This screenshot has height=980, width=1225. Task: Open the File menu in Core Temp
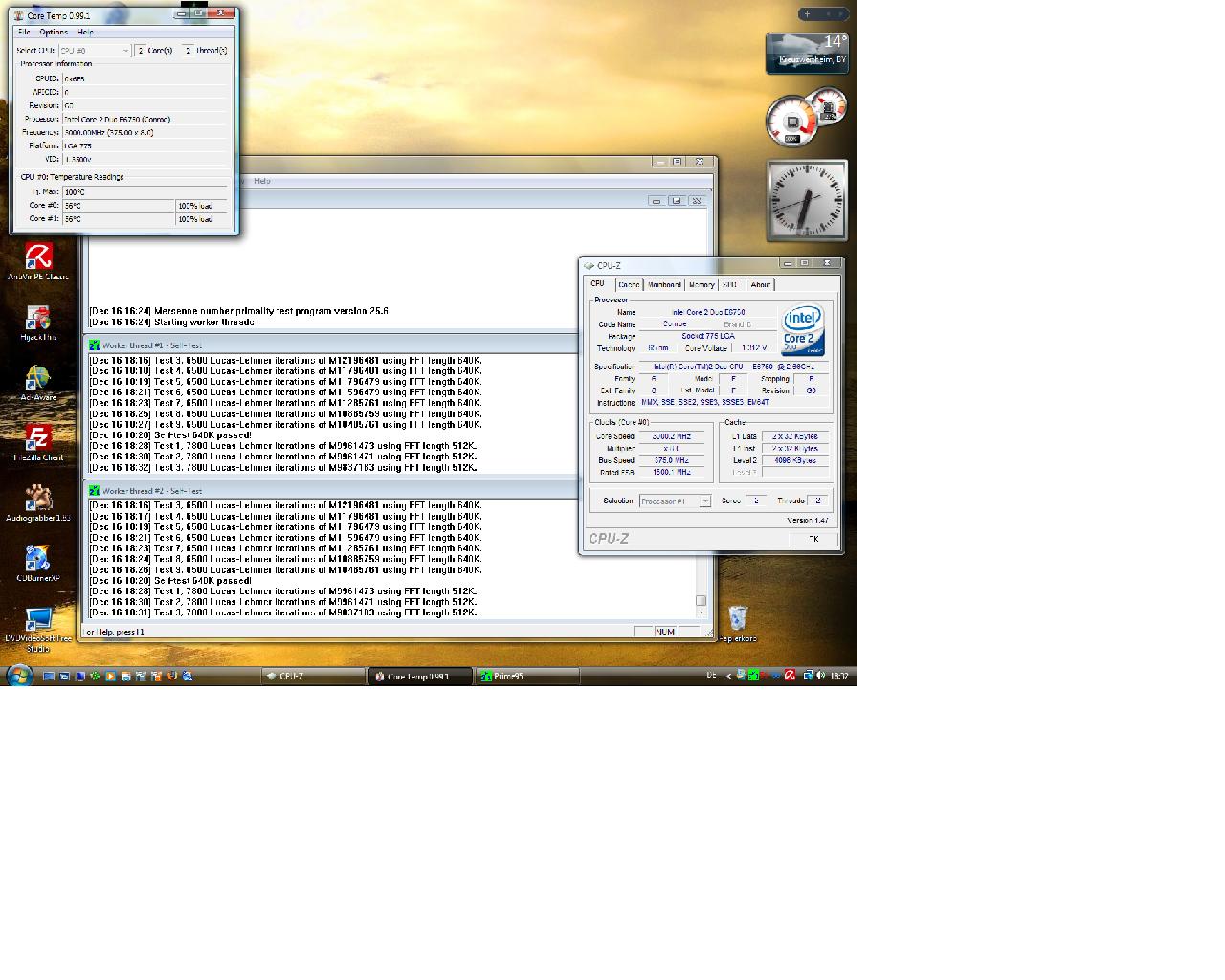click(24, 32)
